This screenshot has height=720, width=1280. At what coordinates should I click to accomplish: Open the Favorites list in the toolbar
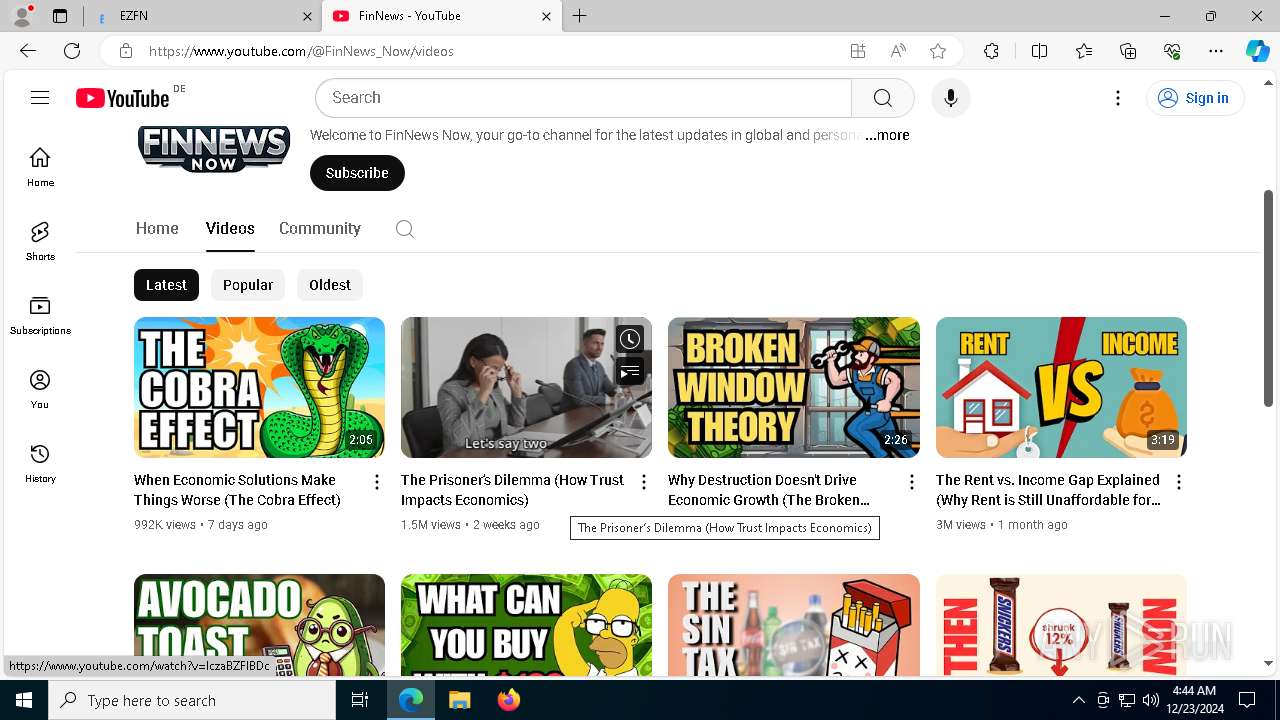(1084, 51)
